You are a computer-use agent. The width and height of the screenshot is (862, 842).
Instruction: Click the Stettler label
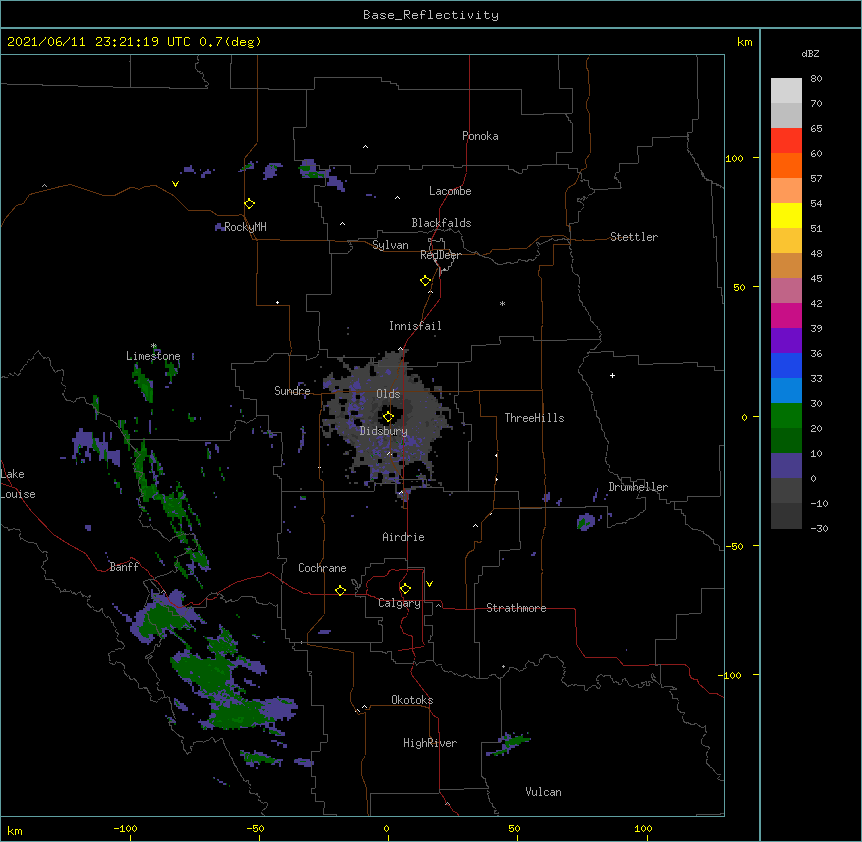point(634,237)
